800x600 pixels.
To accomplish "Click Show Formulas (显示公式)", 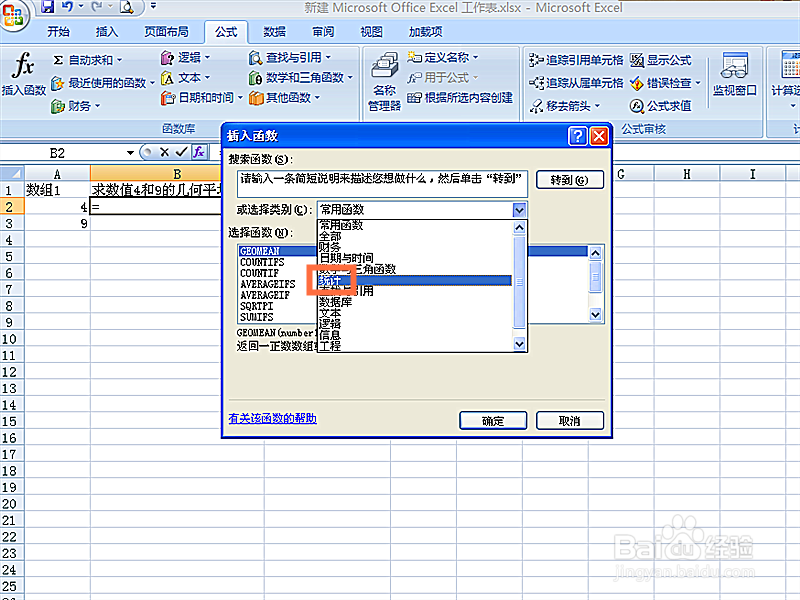I will coord(660,60).
